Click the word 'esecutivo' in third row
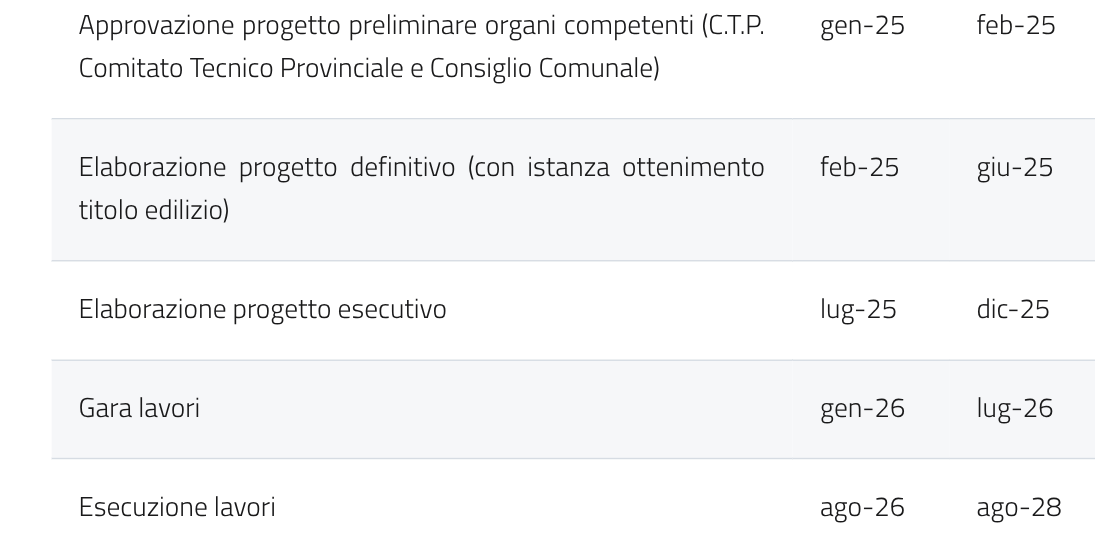Screen dimensions: 1095x552 (x=392, y=310)
